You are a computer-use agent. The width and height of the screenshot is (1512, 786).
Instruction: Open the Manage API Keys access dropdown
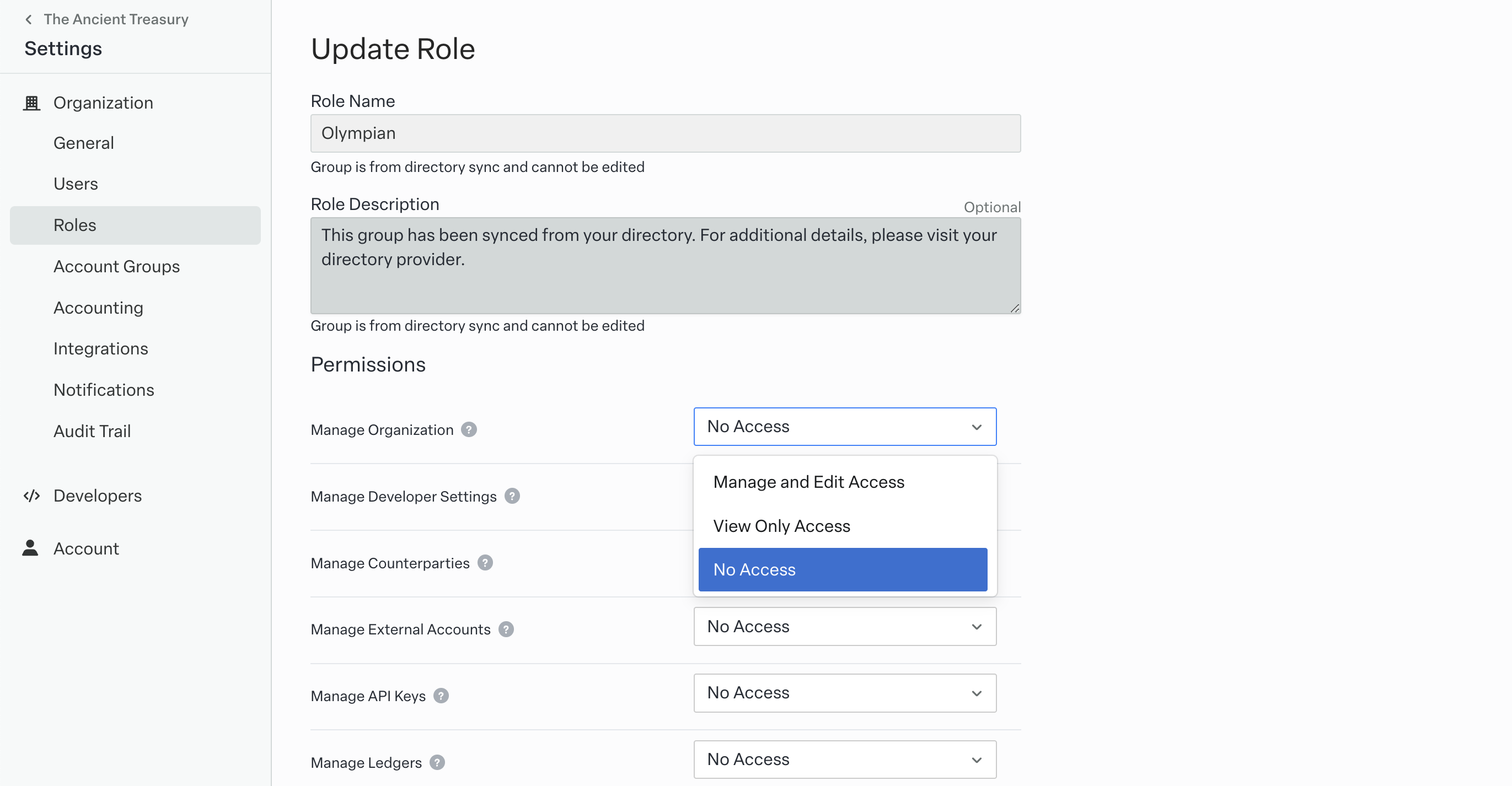tap(844, 693)
